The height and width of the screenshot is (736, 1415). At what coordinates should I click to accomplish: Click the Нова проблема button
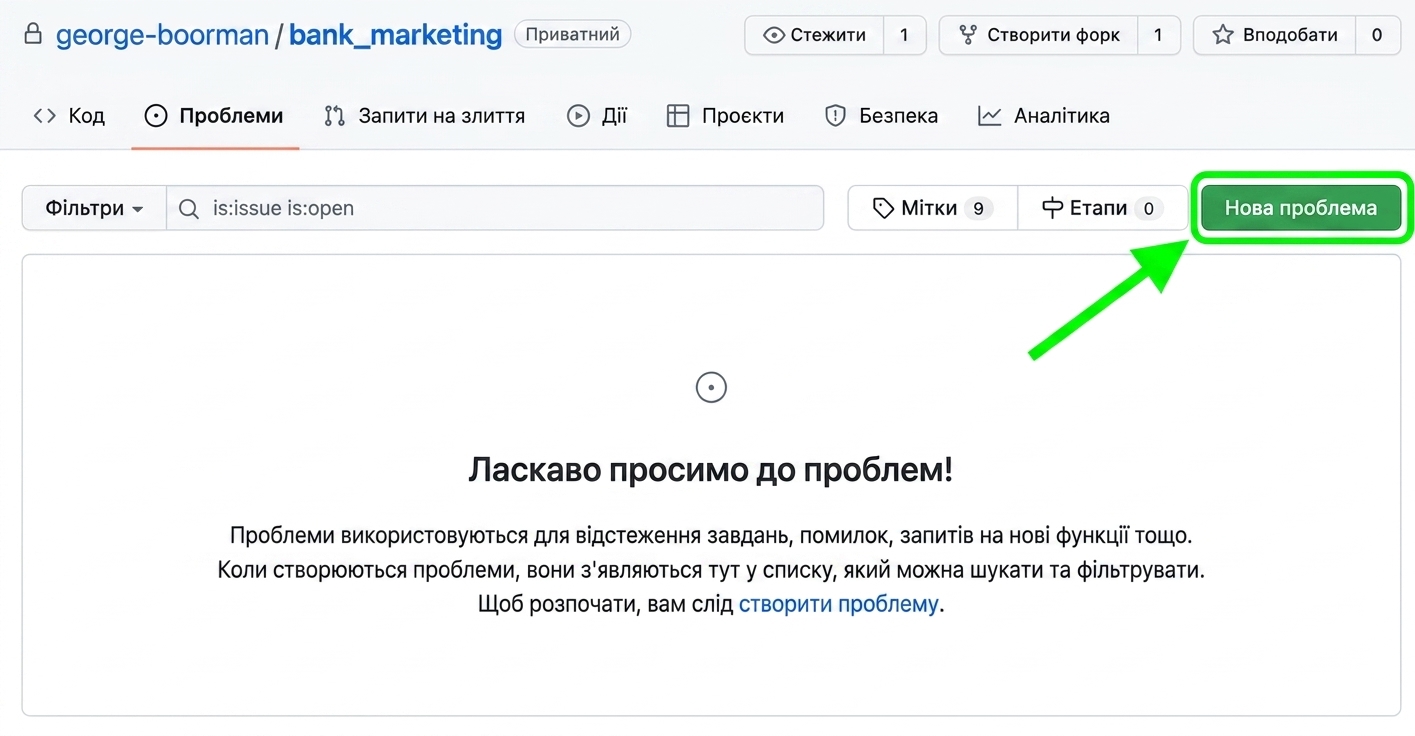pos(1301,208)
